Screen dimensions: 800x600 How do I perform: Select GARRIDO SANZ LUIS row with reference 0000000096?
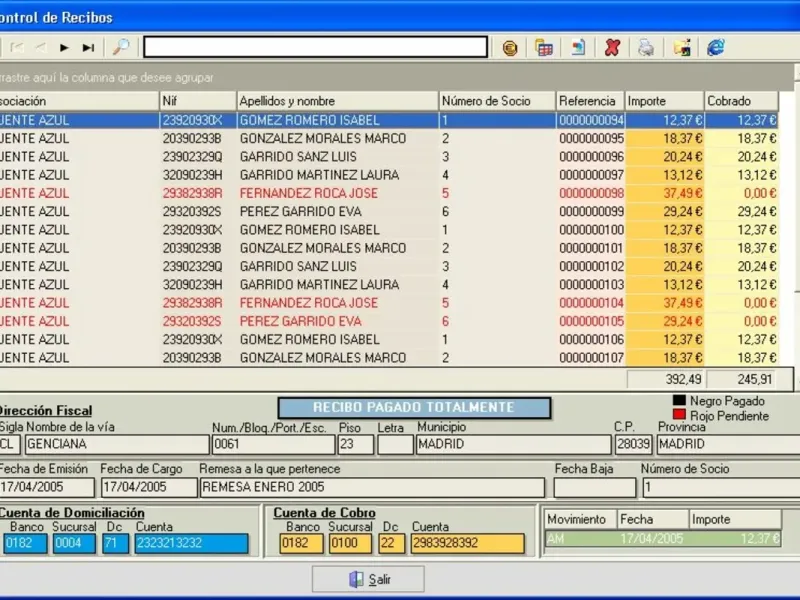pos(389,157)
